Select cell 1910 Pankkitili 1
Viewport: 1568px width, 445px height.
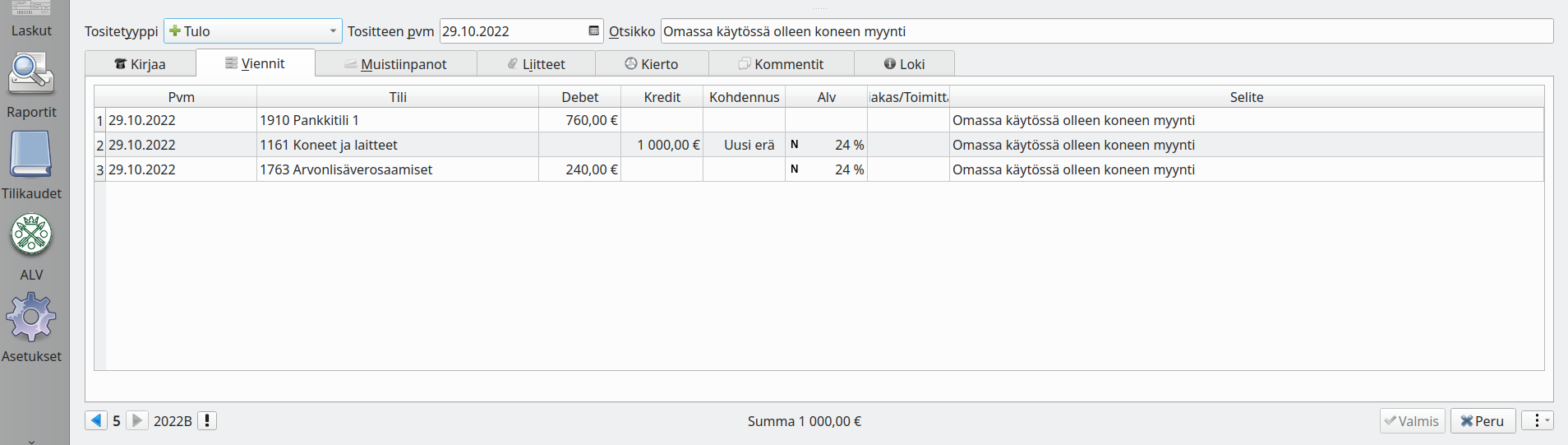point(398,120)
